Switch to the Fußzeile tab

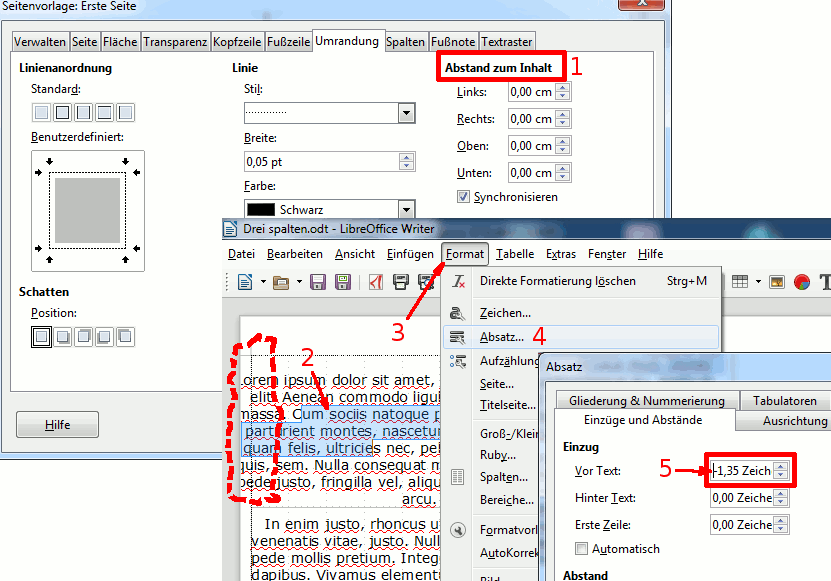coord(288,42)
